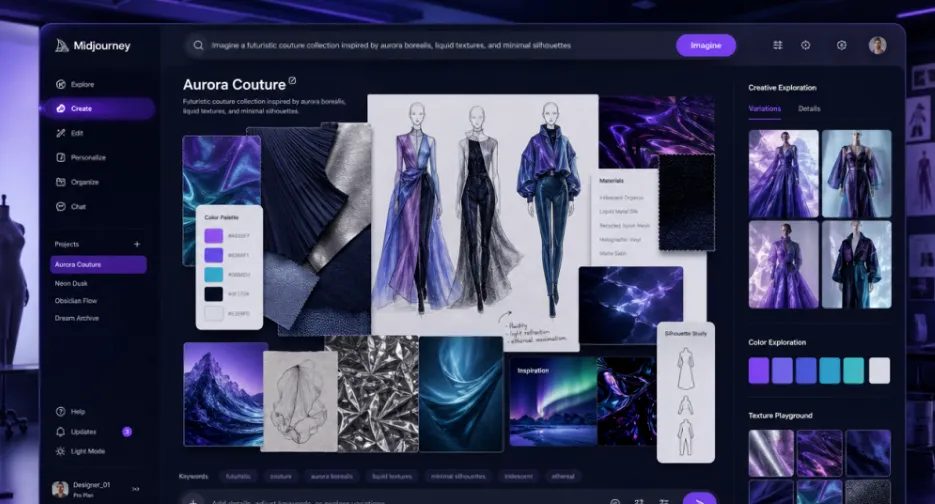Open the Materials list card
The height and width of the screenshot is (504, 935).
624,217
